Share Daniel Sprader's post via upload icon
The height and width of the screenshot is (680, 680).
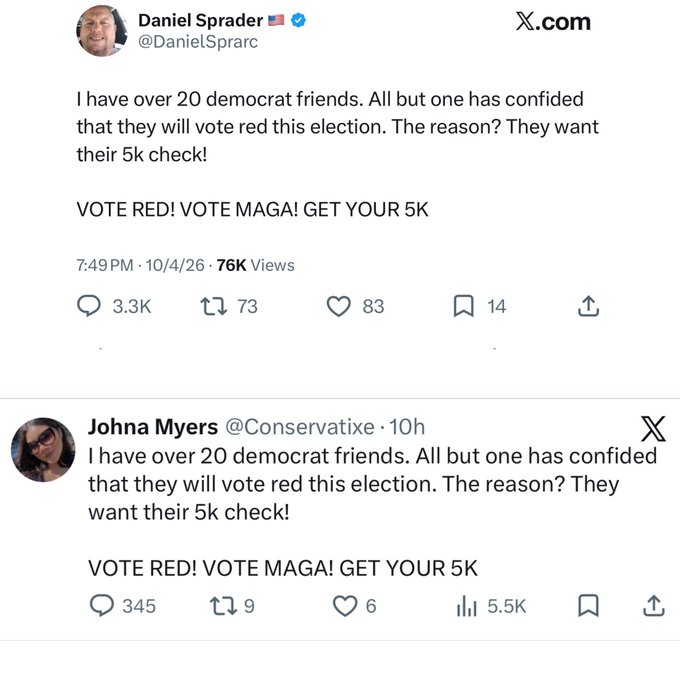tap(588, 306)
